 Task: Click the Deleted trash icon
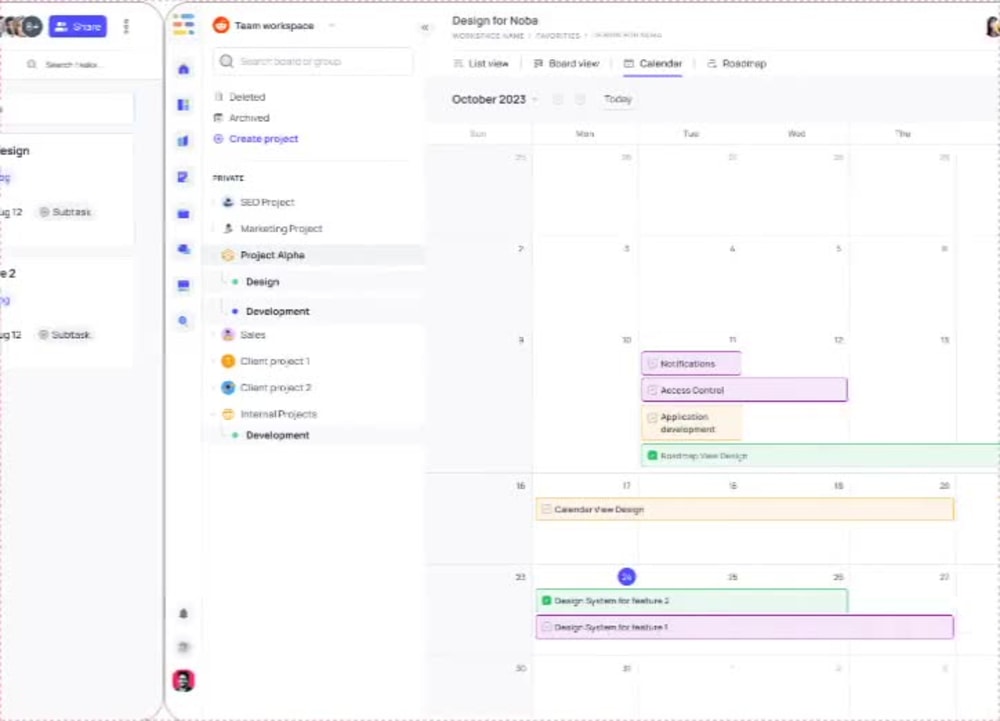point(218,97)
